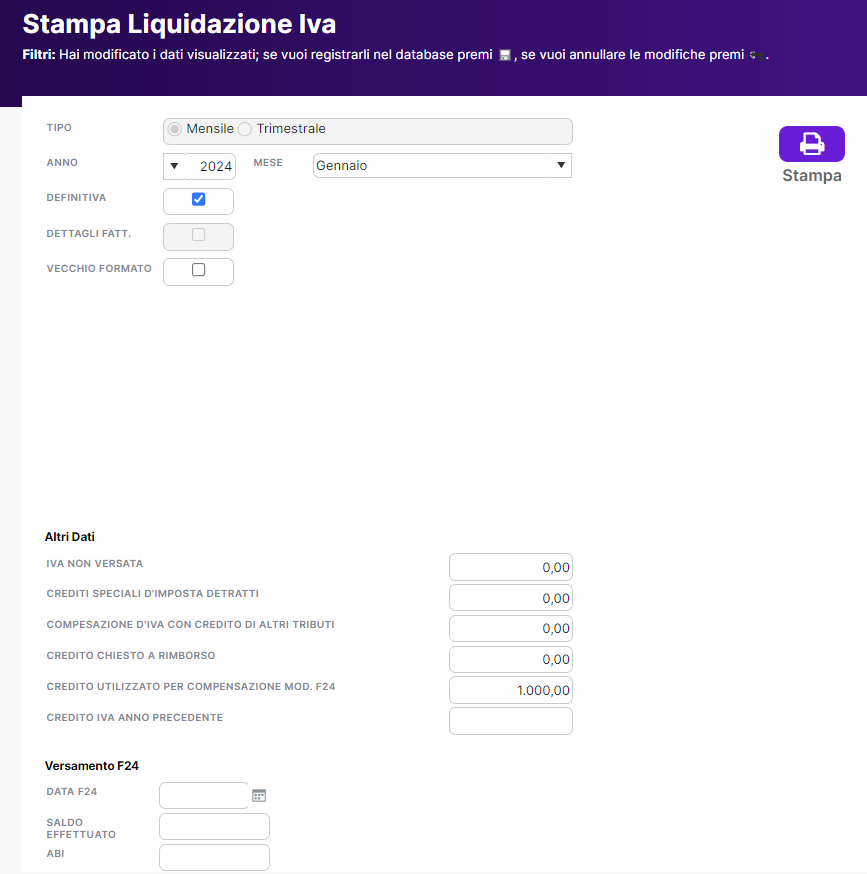Open the Anno dropdown arrow
Image resolution: width=867 pixels, height=874 pixels.
pos(174,166)
